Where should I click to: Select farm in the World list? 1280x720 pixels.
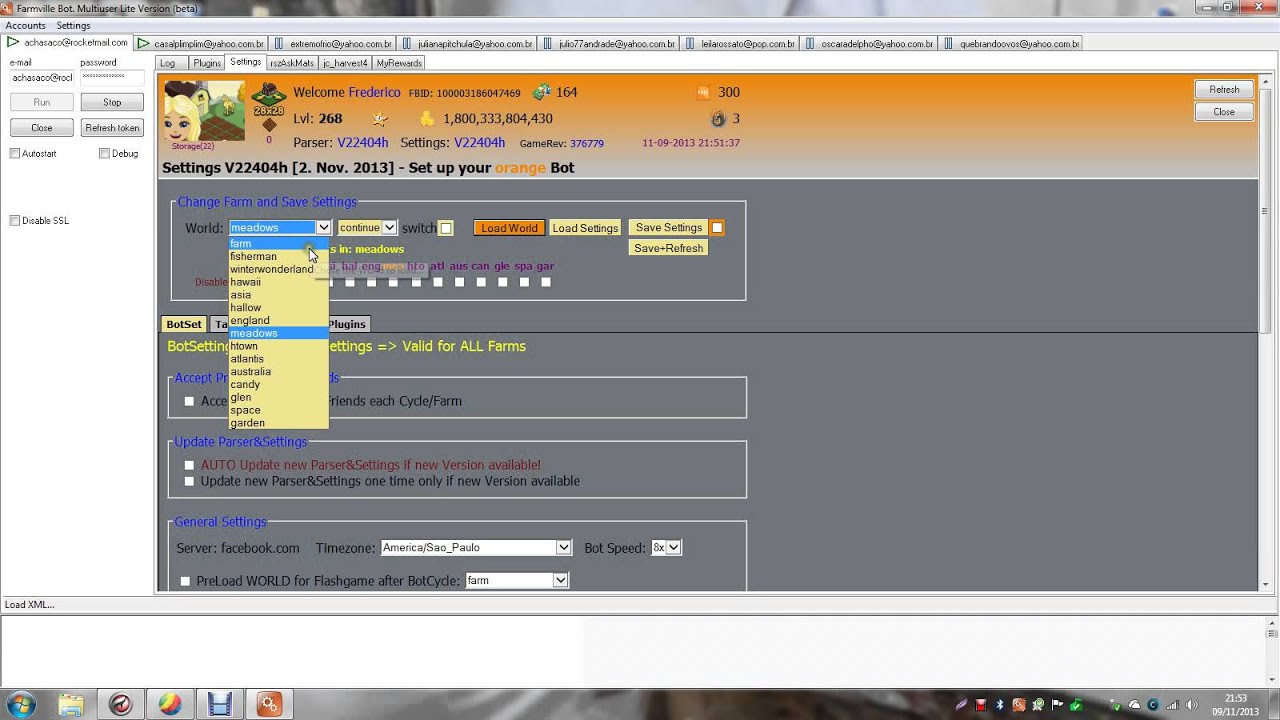coord(278,244)
